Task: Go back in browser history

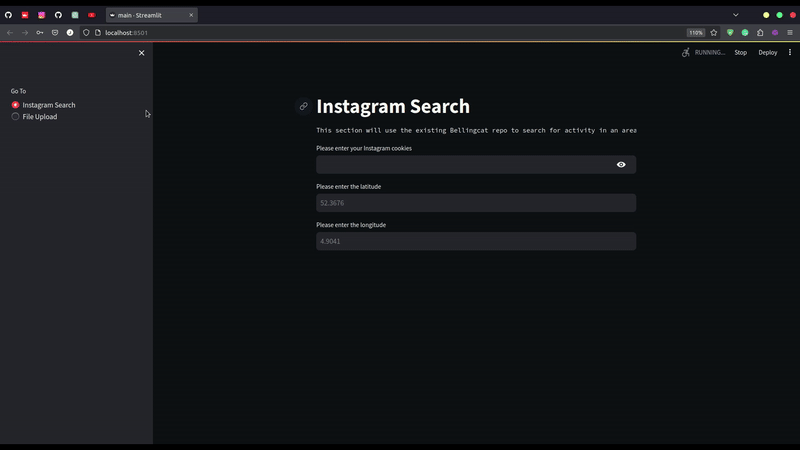Action: click(x=10, y=33)
